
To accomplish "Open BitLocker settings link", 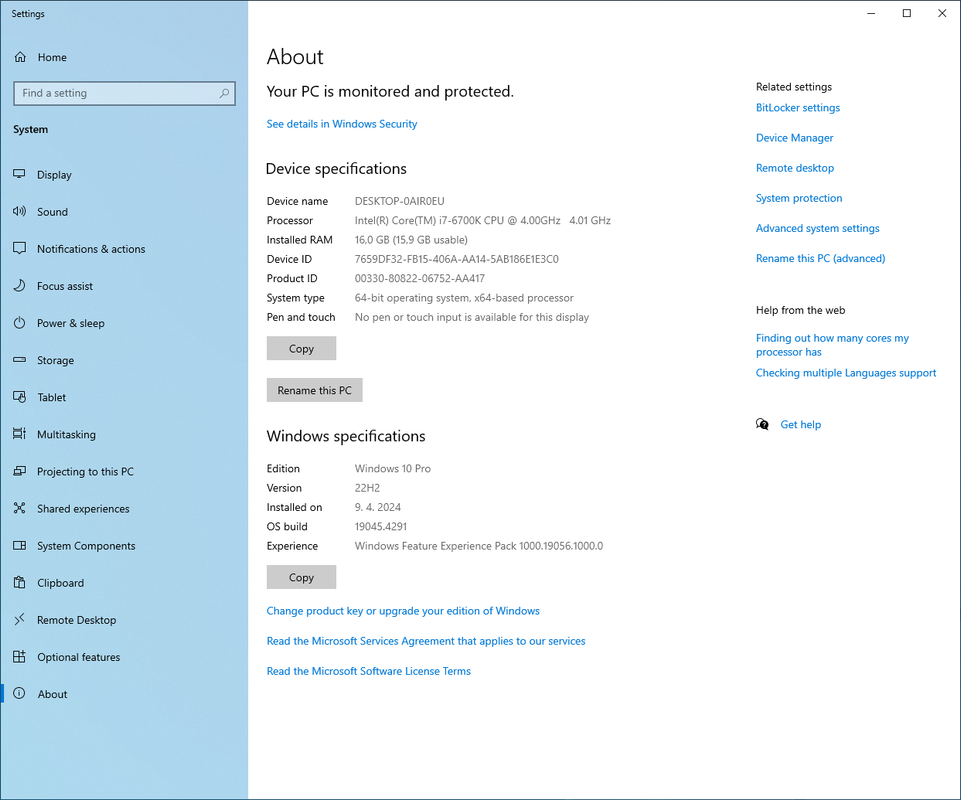I will (797, 107).
